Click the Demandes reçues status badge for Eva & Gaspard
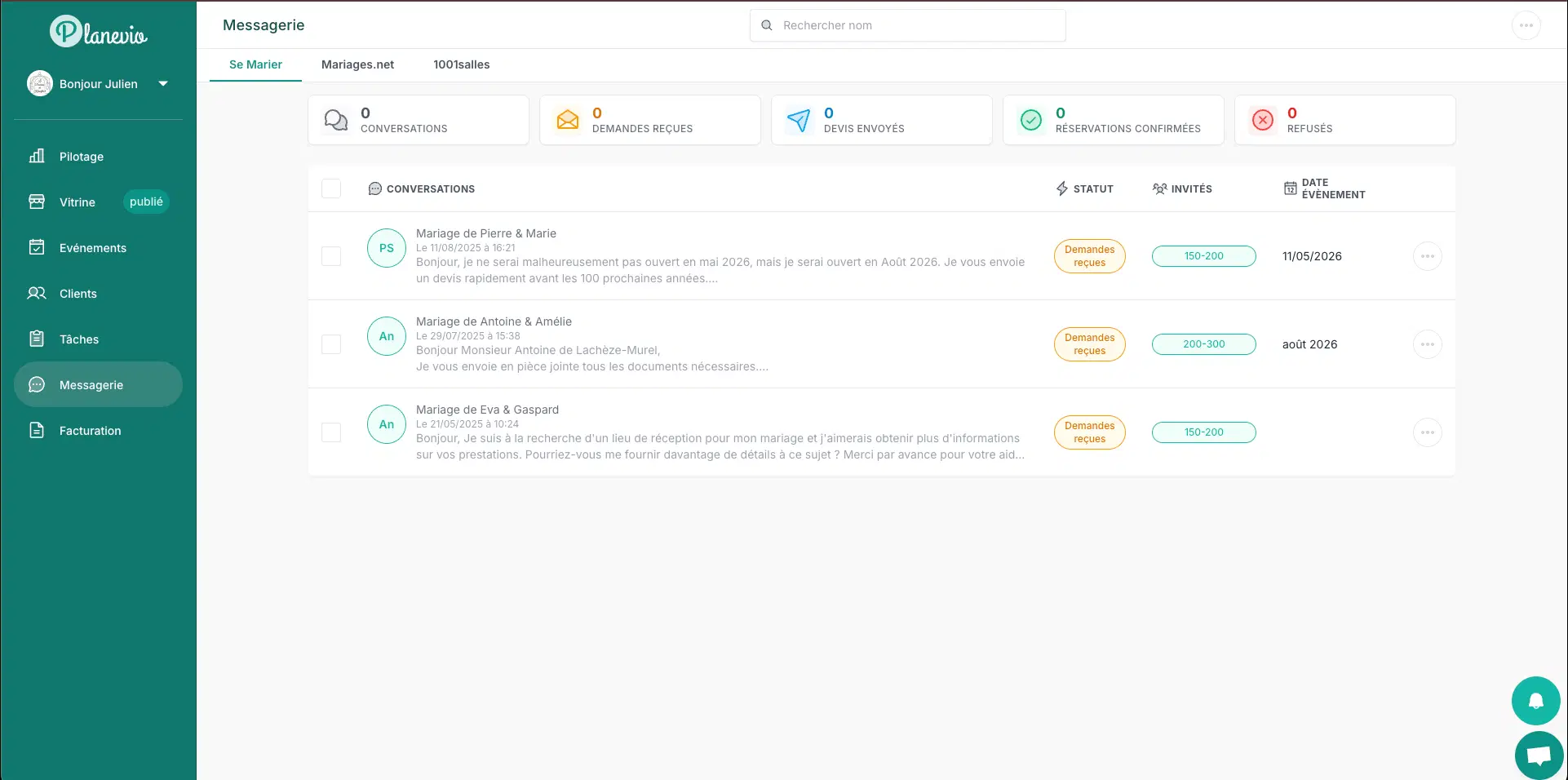This screenshot has height=780, width=1568. pyautogui.click(x=1089, y=432)
